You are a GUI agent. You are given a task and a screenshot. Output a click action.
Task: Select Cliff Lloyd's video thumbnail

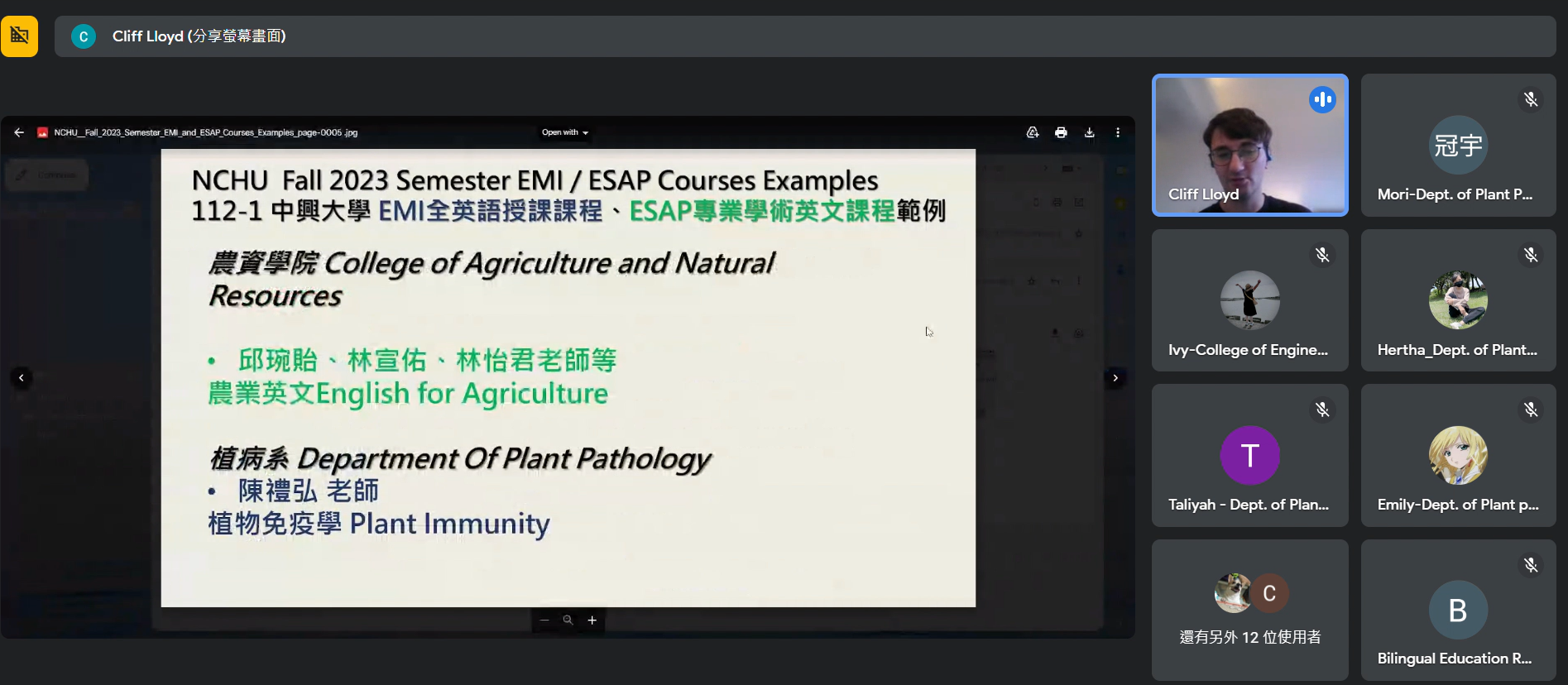(1250, 146)
